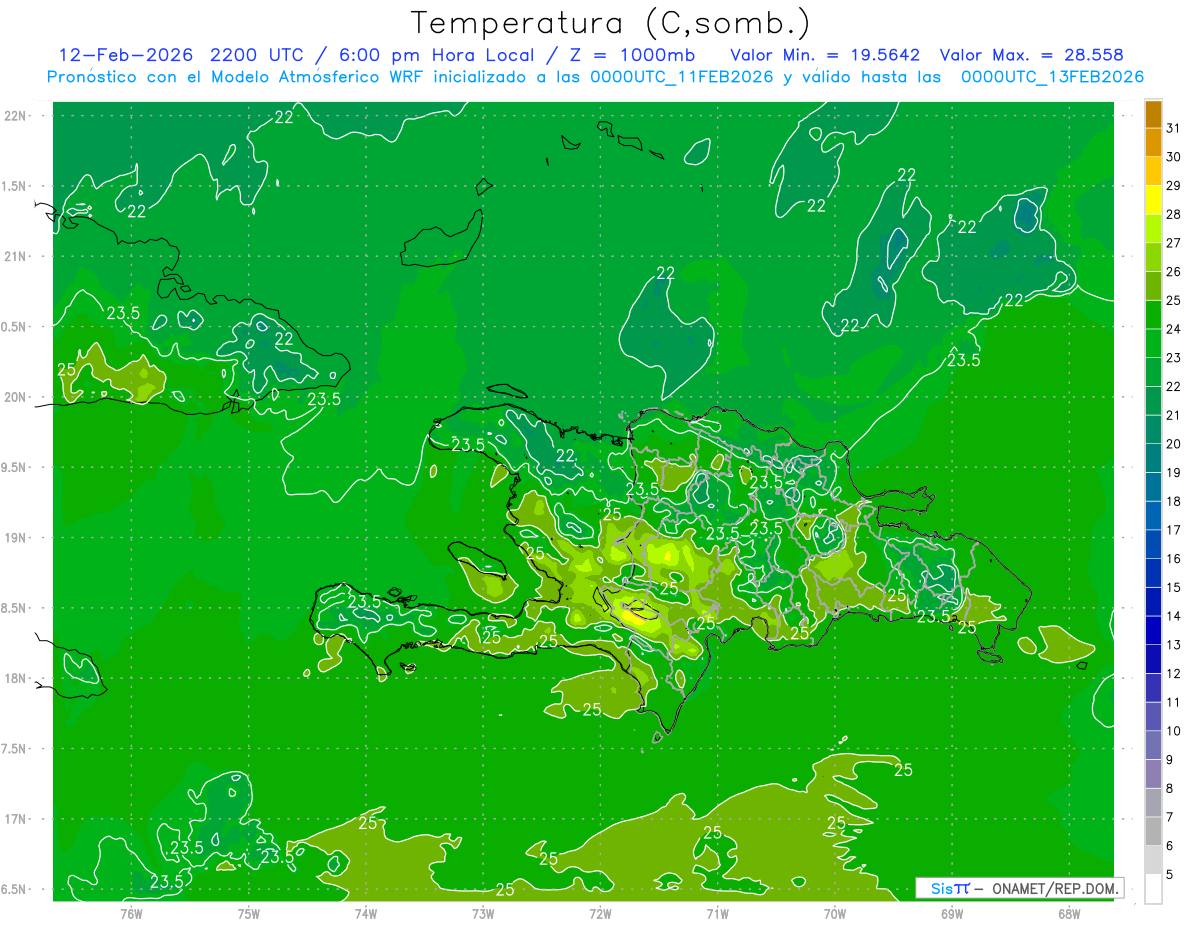Image resolution: width=1200 pixels, height=927 pixels.
Task: Click the dark orange swatch above 31
Action: coord(1153,115)
